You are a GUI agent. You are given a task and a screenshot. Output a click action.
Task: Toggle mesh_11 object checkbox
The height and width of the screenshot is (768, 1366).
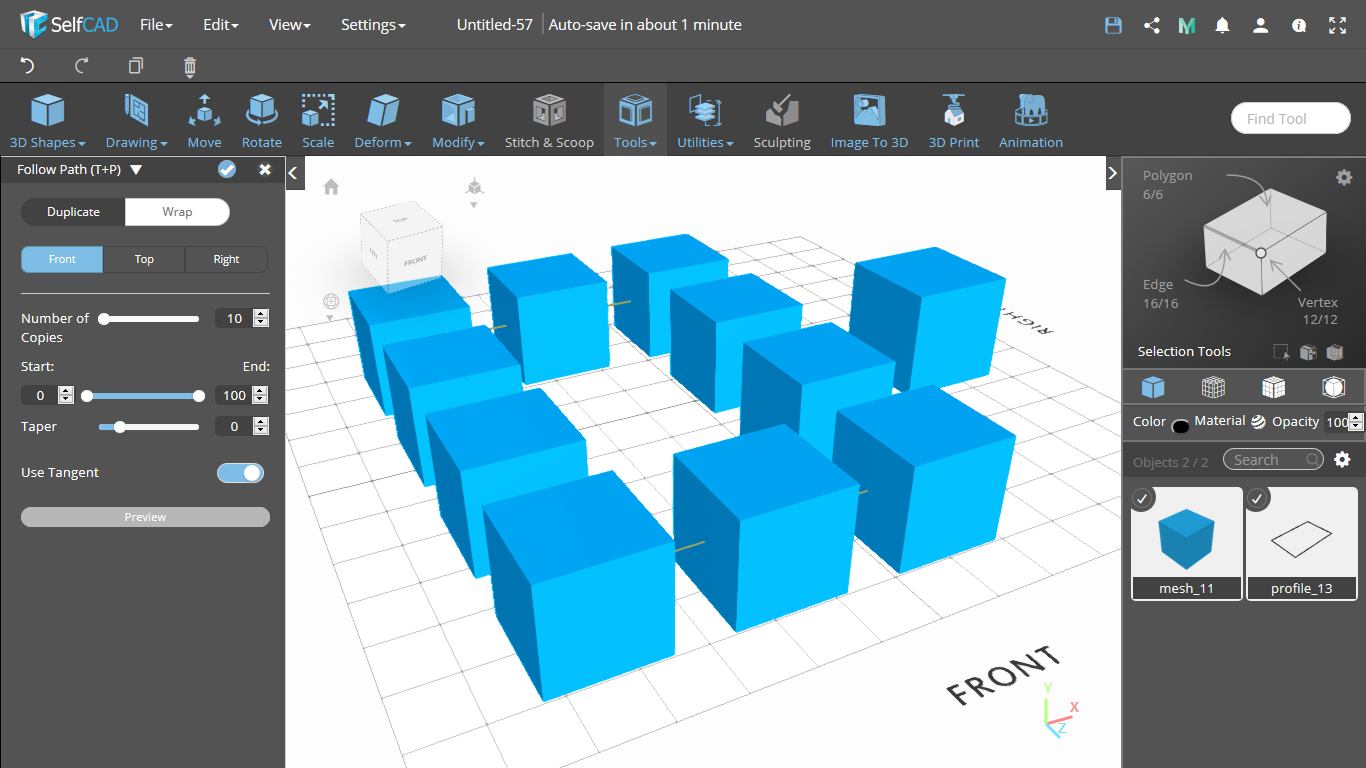(x=1144, y=497)
